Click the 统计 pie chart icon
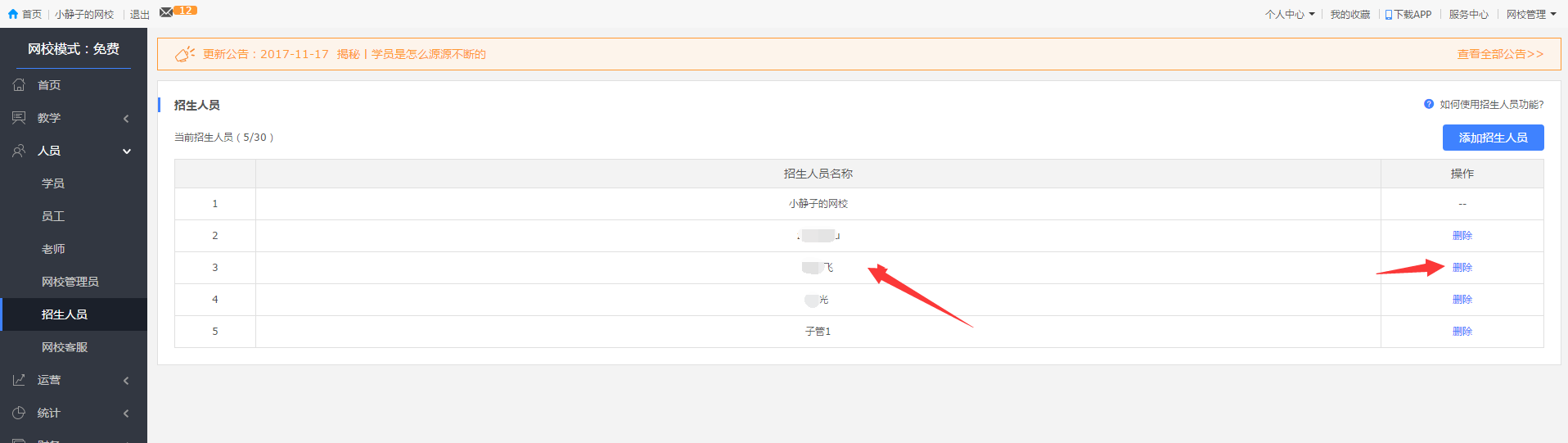This screenshot has height=443, width=1568. (x=19, y=413)
